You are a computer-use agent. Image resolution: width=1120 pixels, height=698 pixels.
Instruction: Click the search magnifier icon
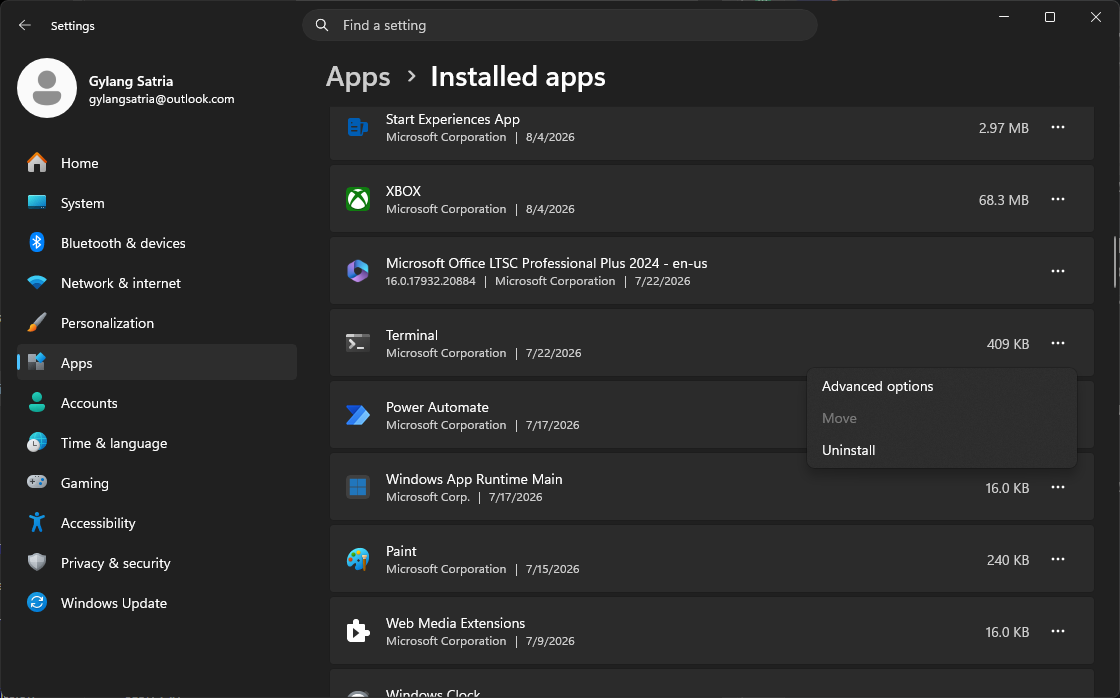pos(322,25)
